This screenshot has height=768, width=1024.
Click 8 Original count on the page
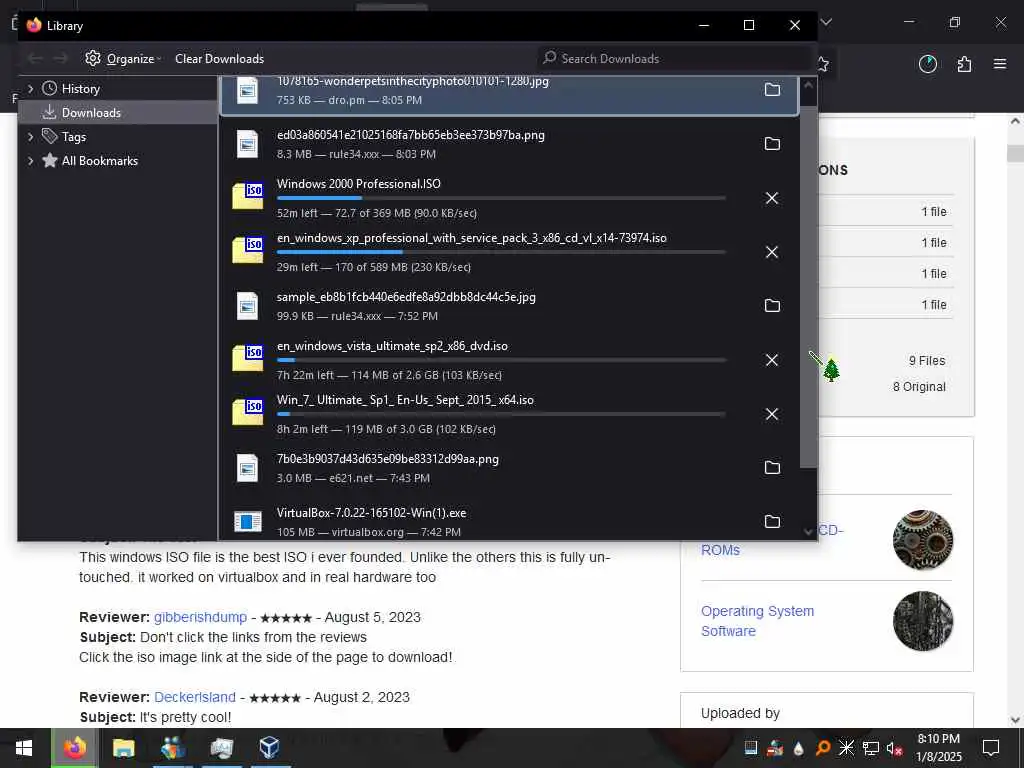pyautogui.click(x=919, y=387)
